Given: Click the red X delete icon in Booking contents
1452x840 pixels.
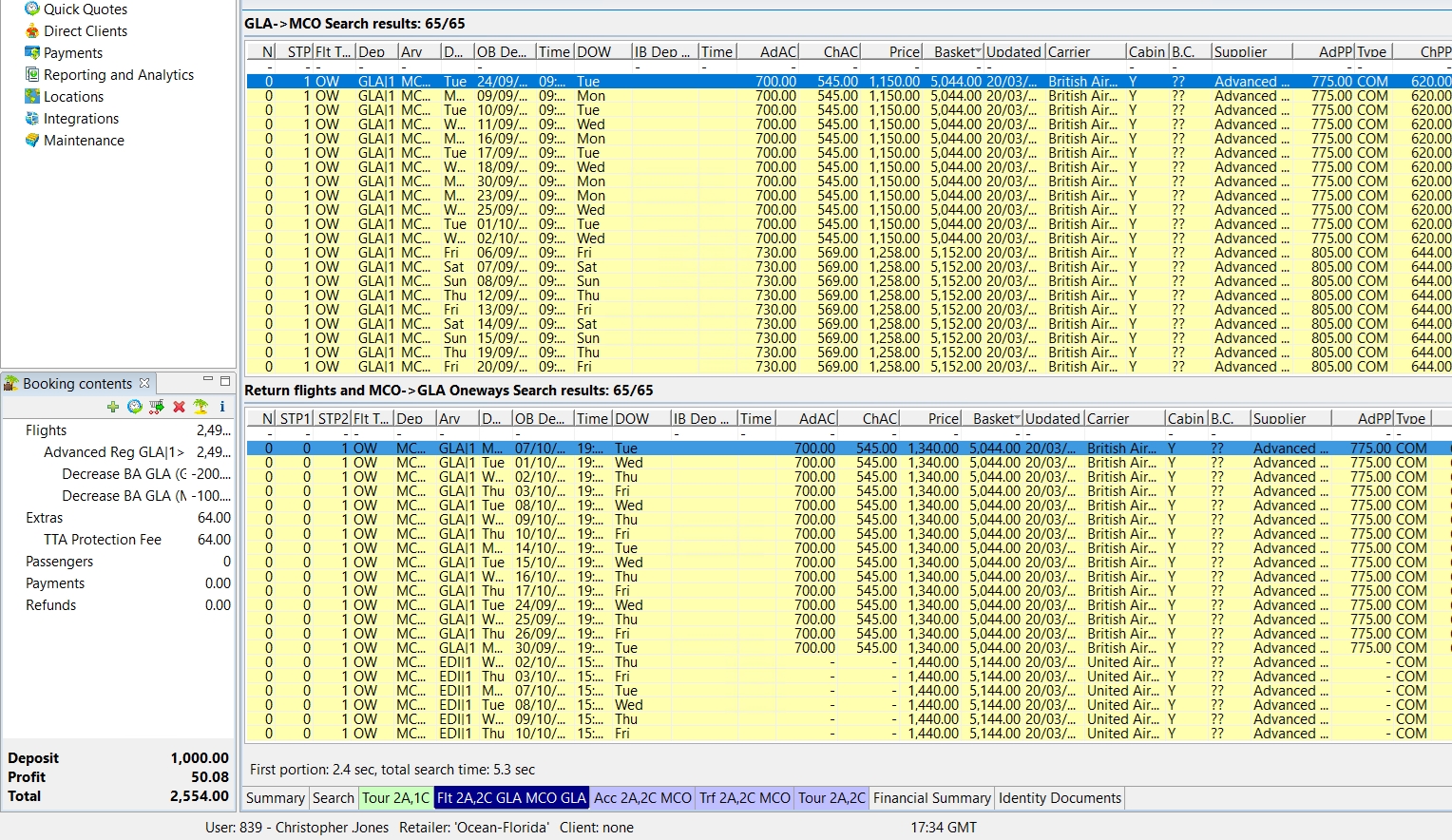Looking at the screenshot, I should tap(179, 407).
